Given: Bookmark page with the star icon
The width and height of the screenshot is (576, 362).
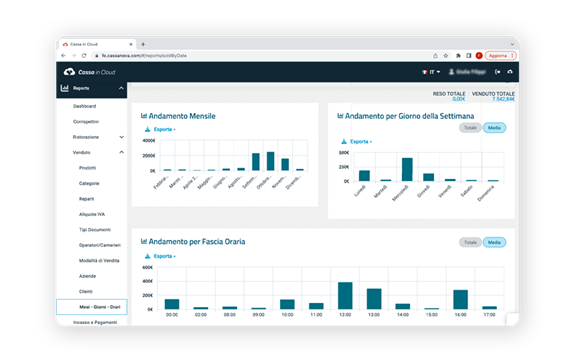Looking at the screenshot, I should (446, 55).
